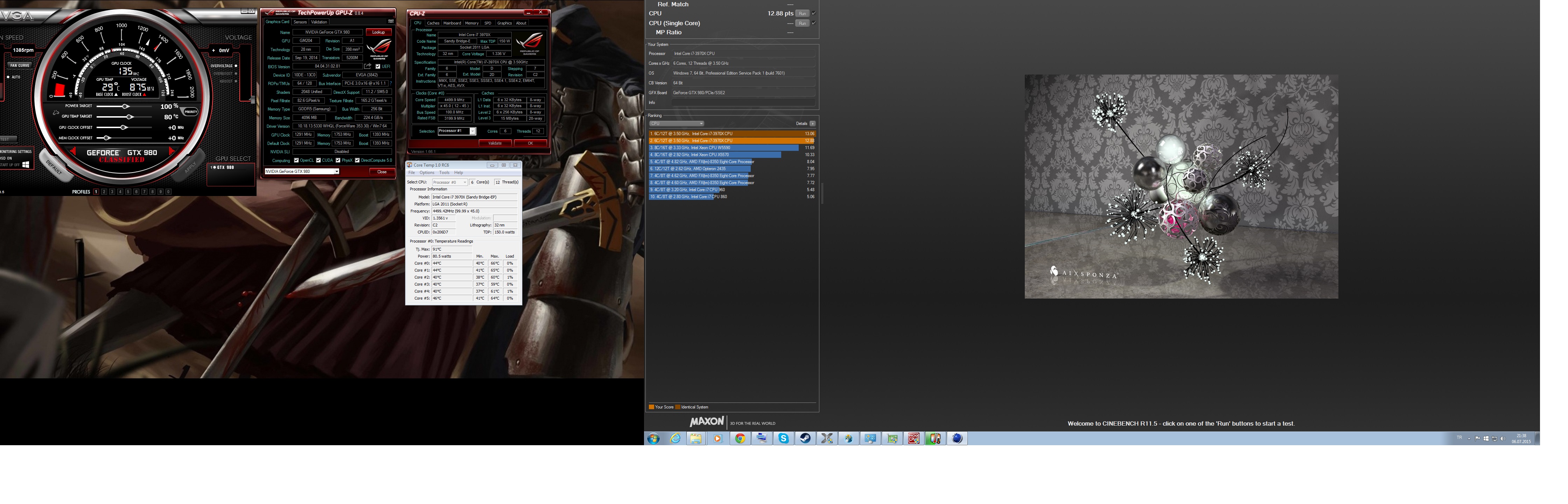
Task: Click the Windows start-up logo icon in EVGA
Action: [26, 164]
